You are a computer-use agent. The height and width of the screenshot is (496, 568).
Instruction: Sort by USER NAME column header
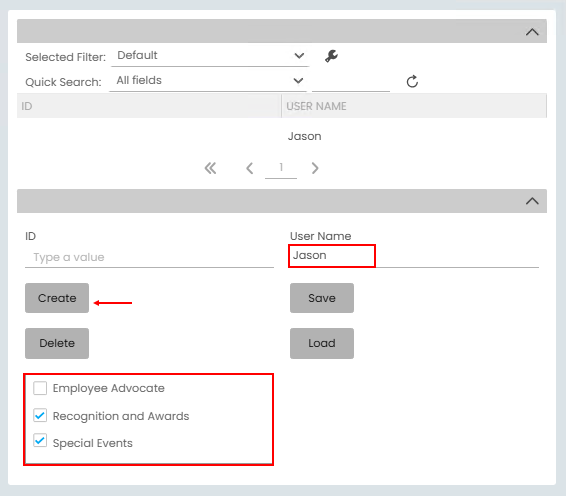pyautogui.click(x=414, y=106)
